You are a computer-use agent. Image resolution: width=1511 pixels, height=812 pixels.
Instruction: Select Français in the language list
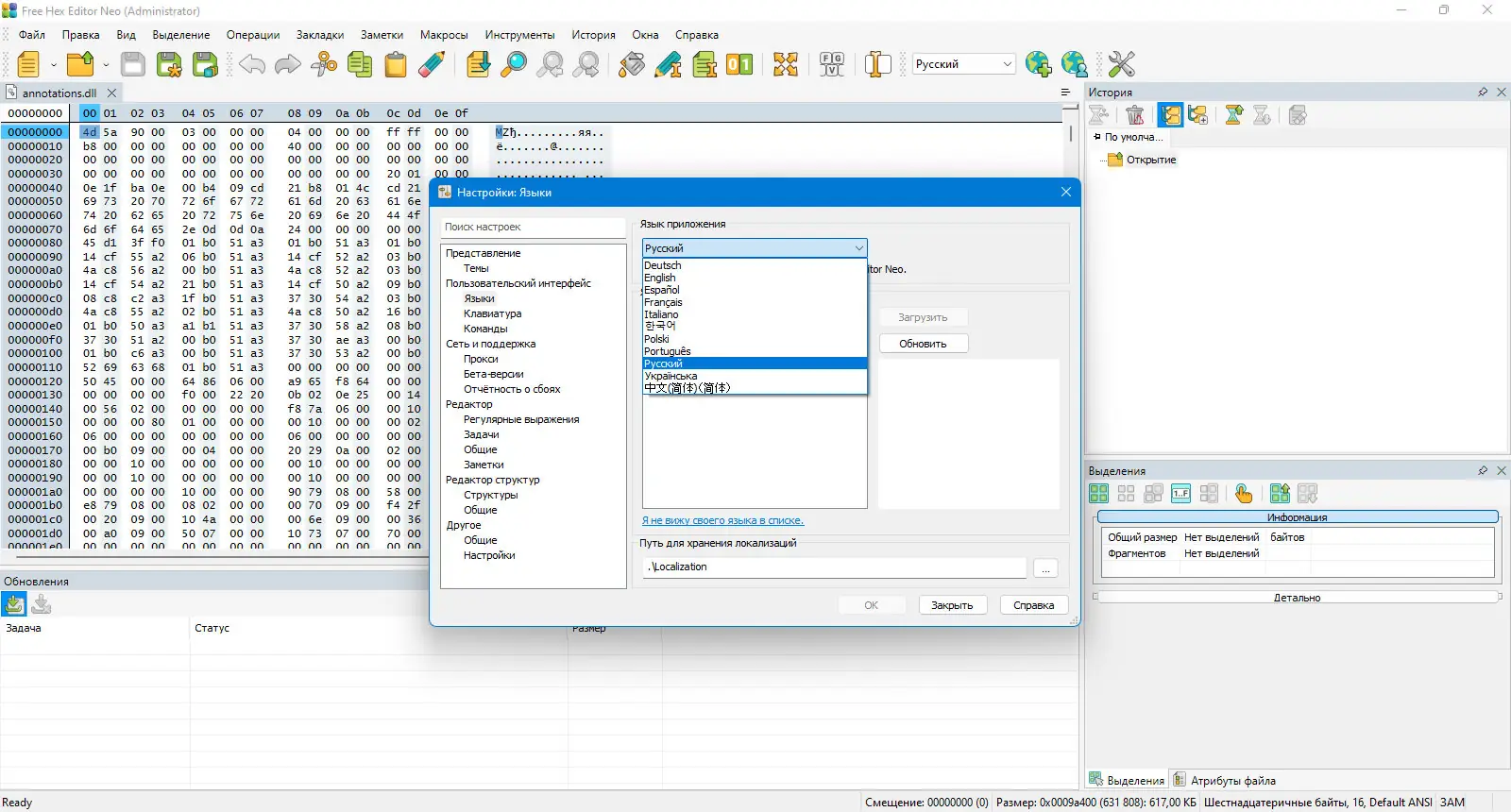coord(755,302)
